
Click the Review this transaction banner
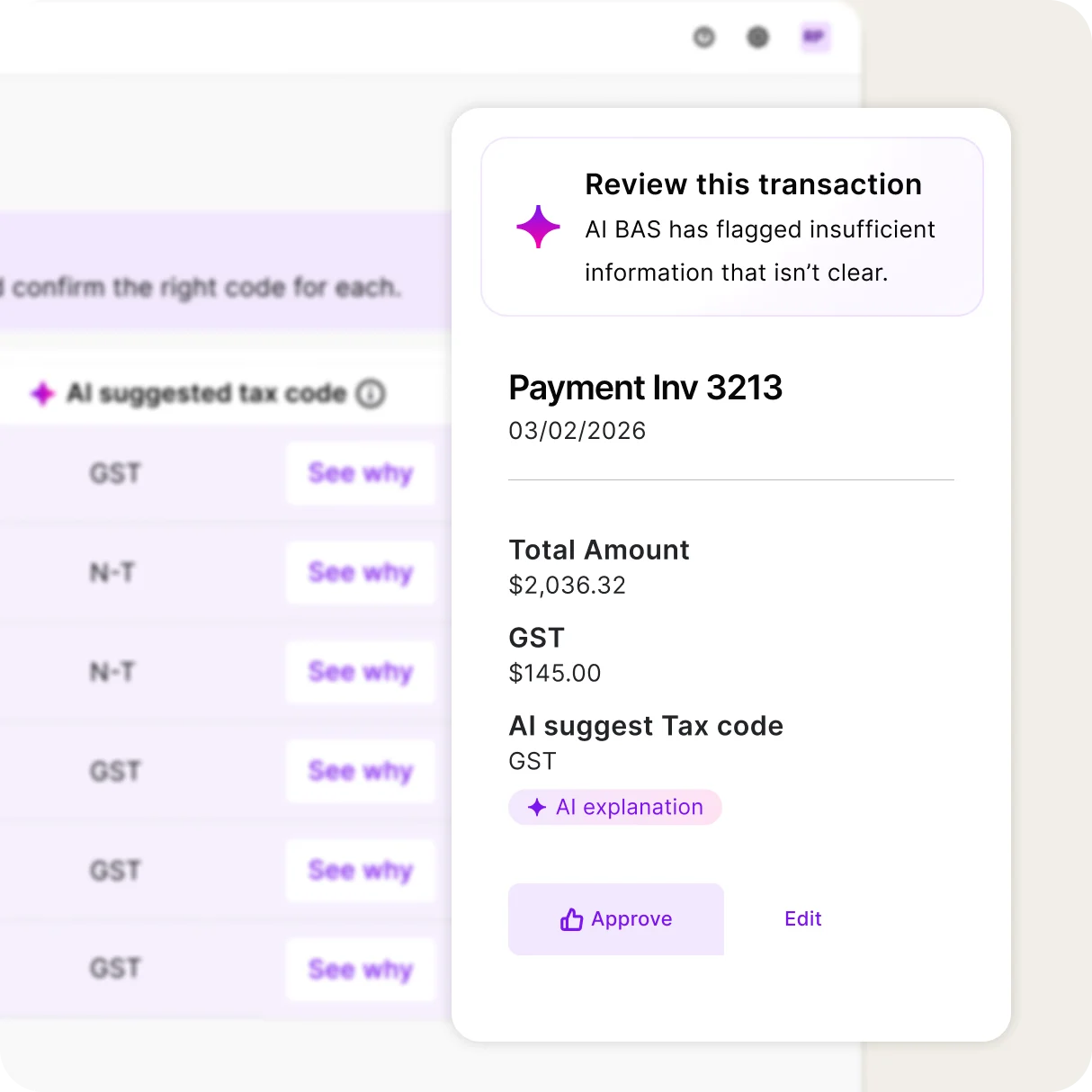(731, 227)
